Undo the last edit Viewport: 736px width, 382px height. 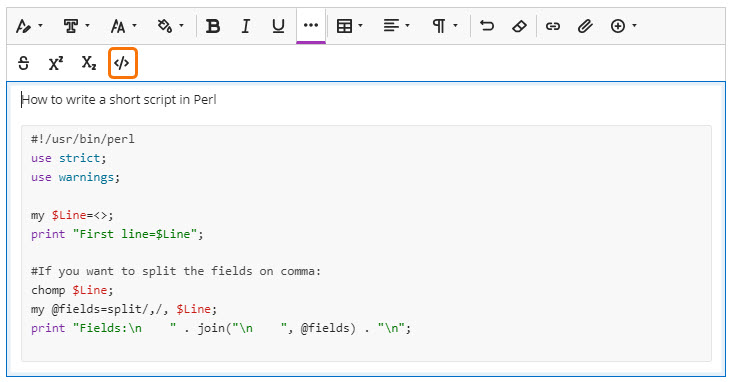(x=487, y=26)
